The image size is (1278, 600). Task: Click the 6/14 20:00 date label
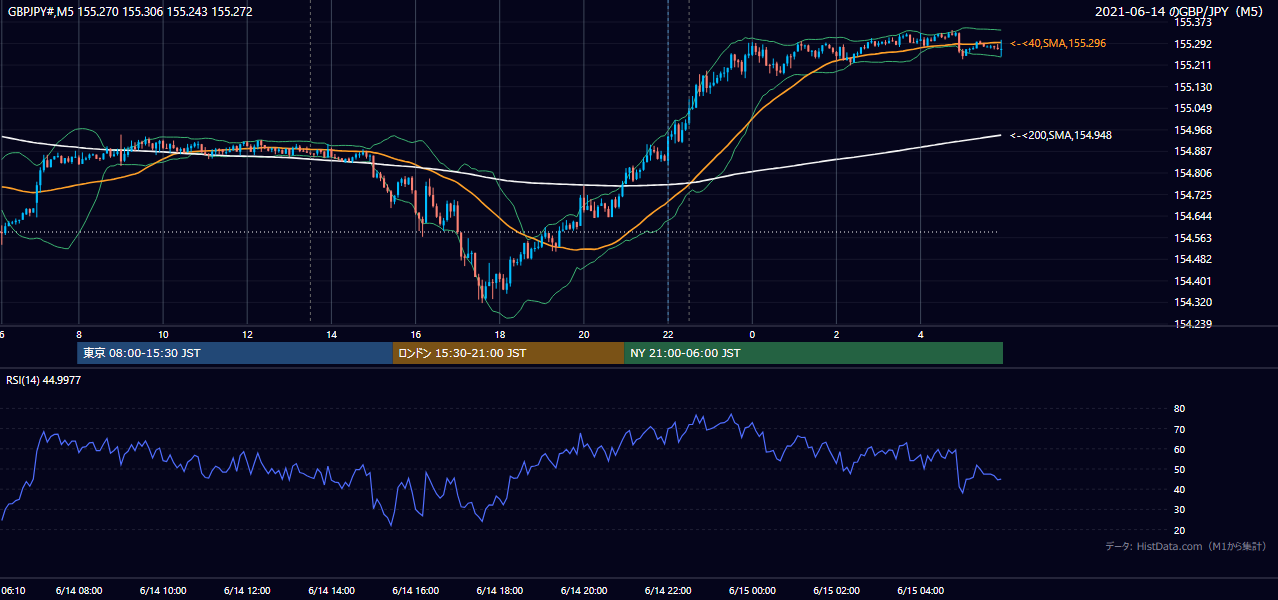[x=584, y=590]
